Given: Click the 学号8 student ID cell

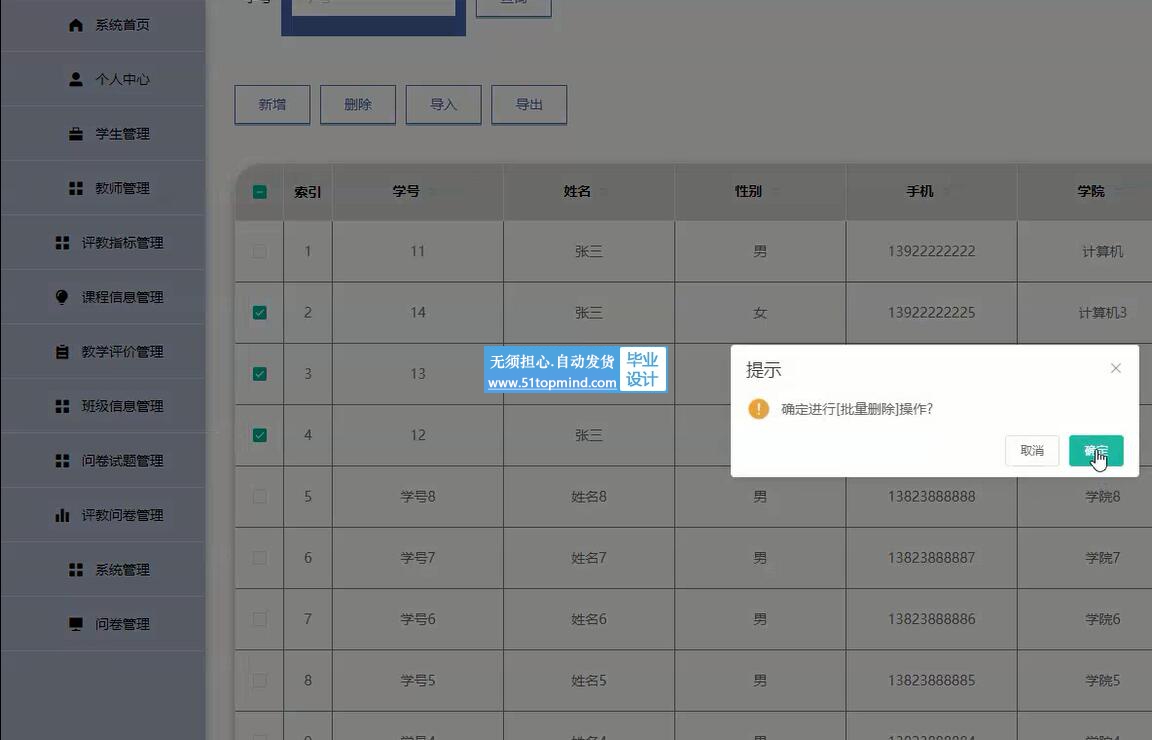Looking at the screenshot, I should point(418,497).
